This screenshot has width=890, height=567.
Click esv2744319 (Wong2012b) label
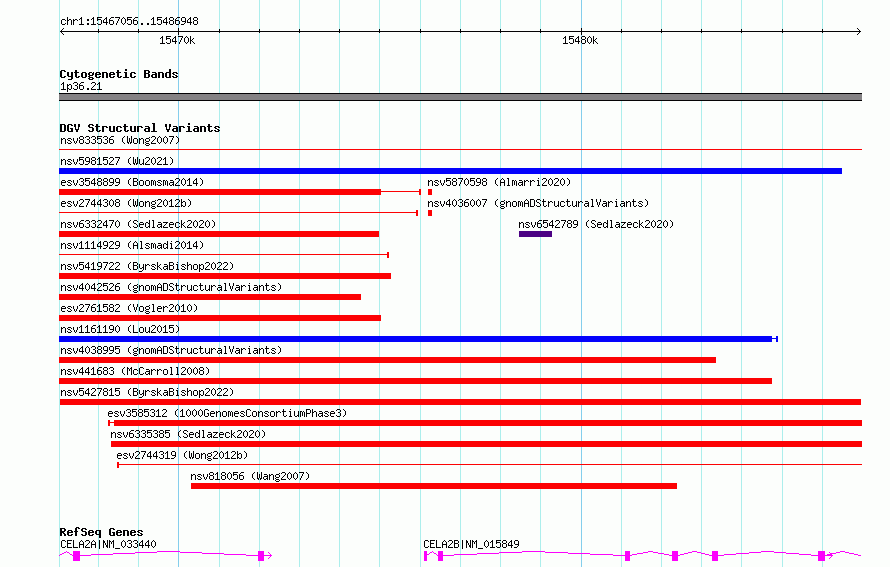pos(182,455)
